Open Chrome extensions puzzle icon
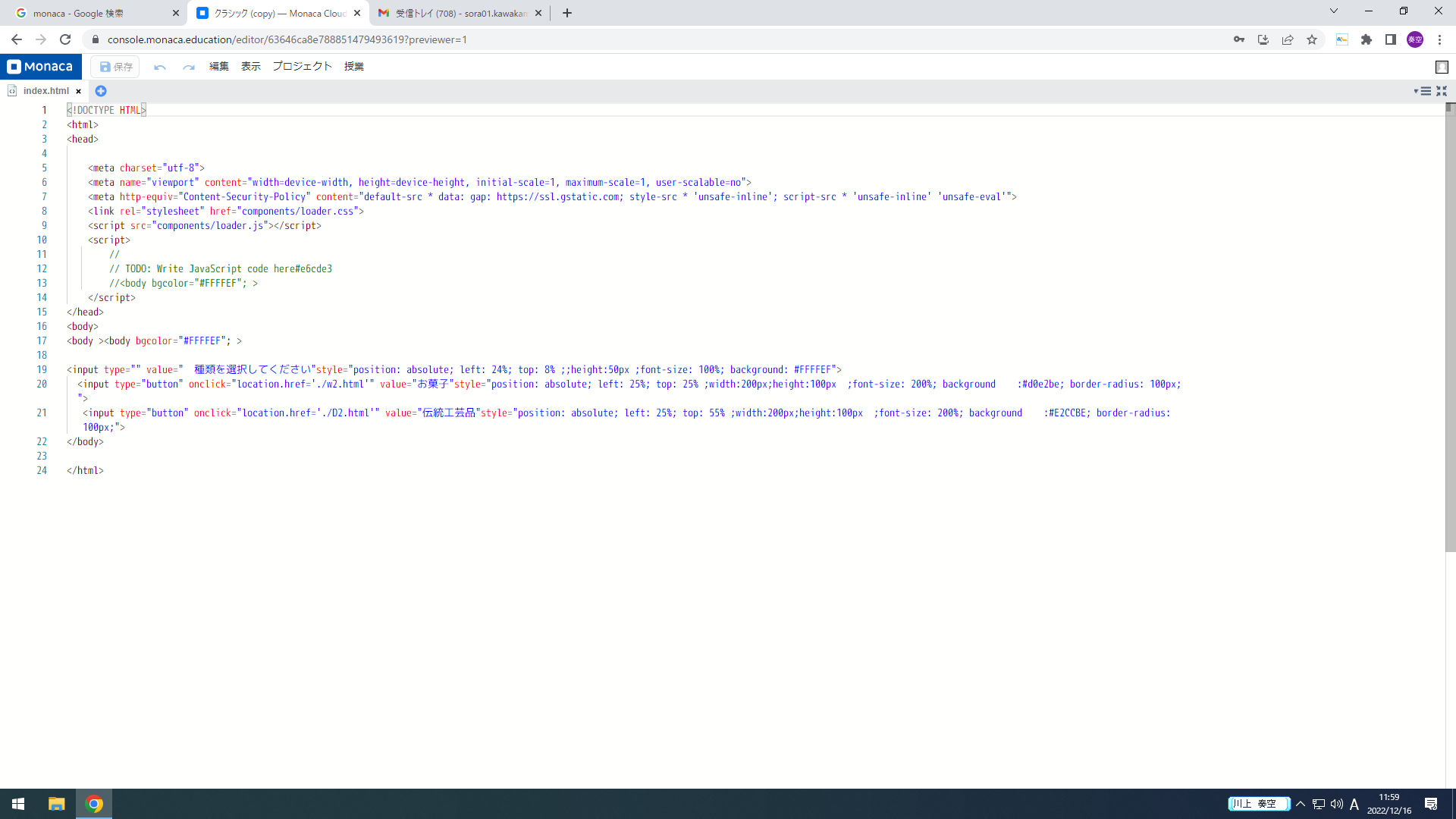The image size is (1456, 819). point(1367,39)
